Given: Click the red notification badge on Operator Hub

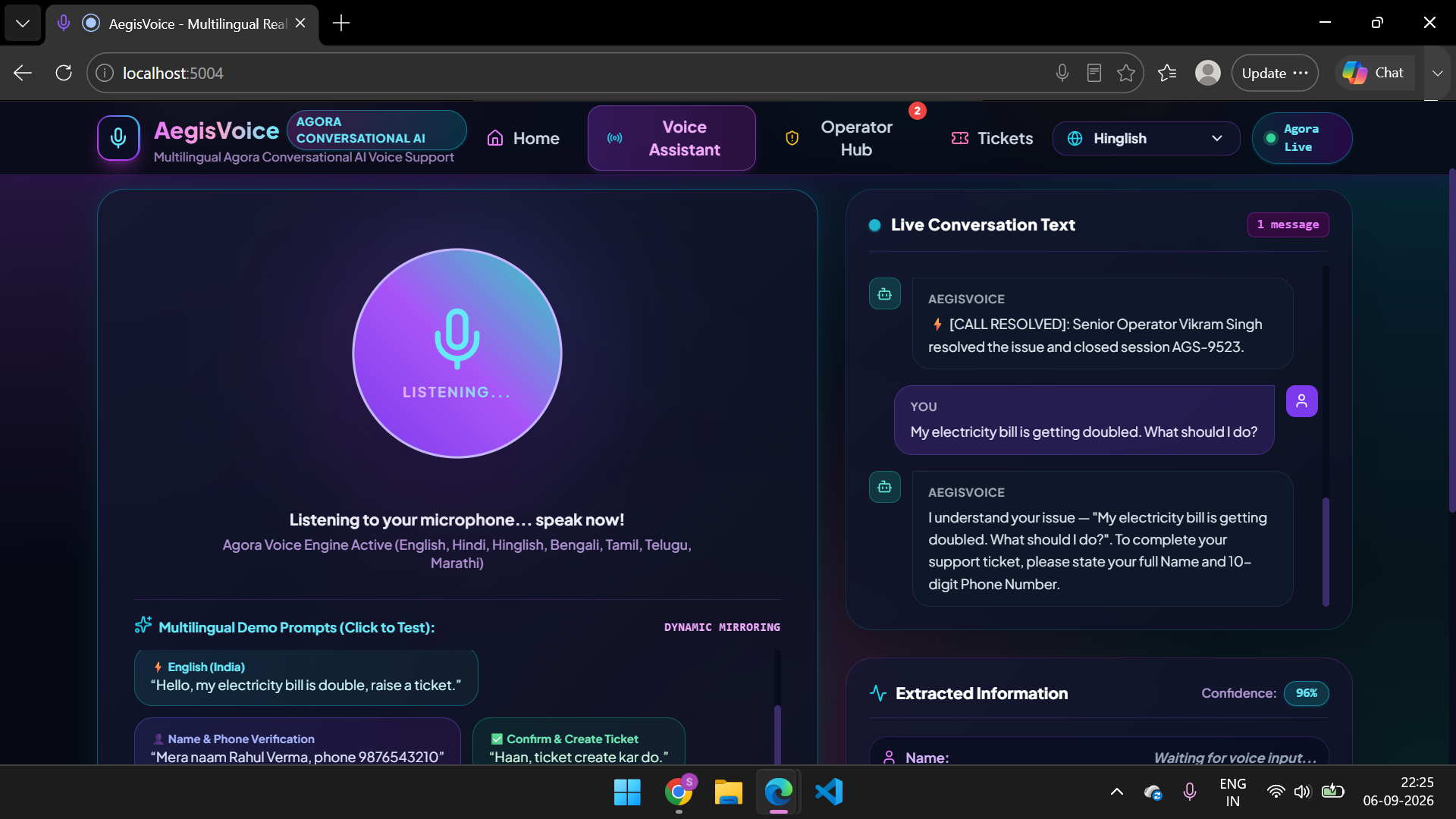Looking at the screenshot, I should click(917, 111).
